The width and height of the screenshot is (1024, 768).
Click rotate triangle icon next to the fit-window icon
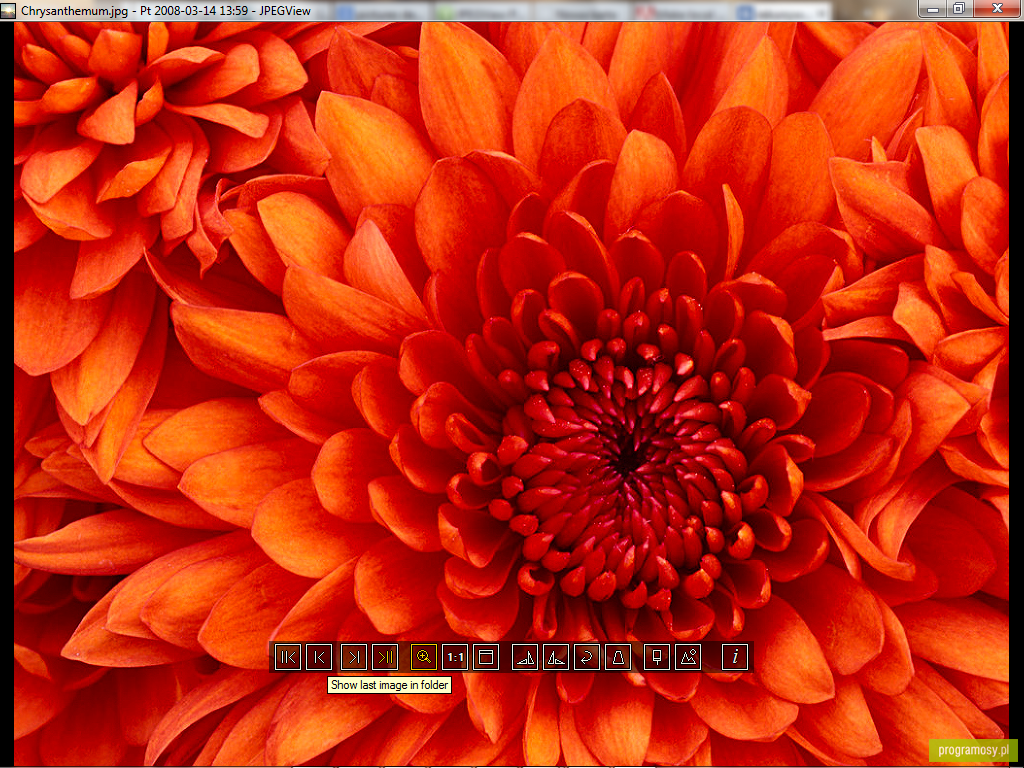click(x=524, y=657)
